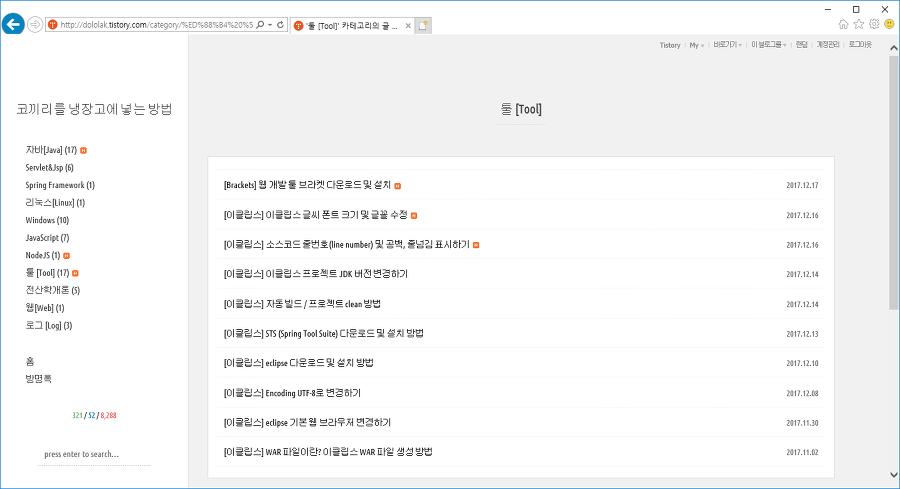The image size is (900, 489).
Task: Click 로그아웃 in the top menu
Action: click(860, 45)
